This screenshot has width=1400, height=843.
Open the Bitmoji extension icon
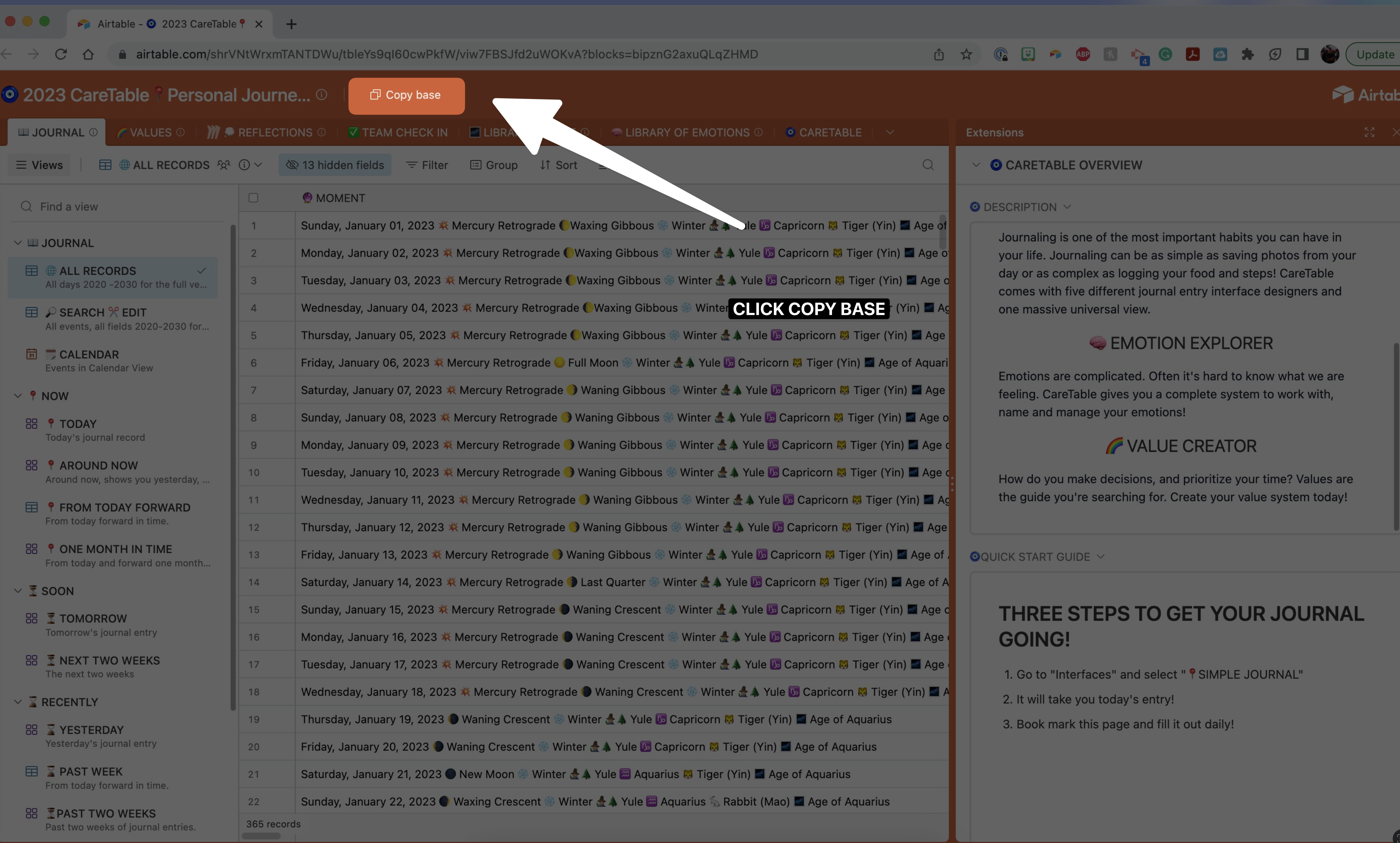(x=1028, y=54)
